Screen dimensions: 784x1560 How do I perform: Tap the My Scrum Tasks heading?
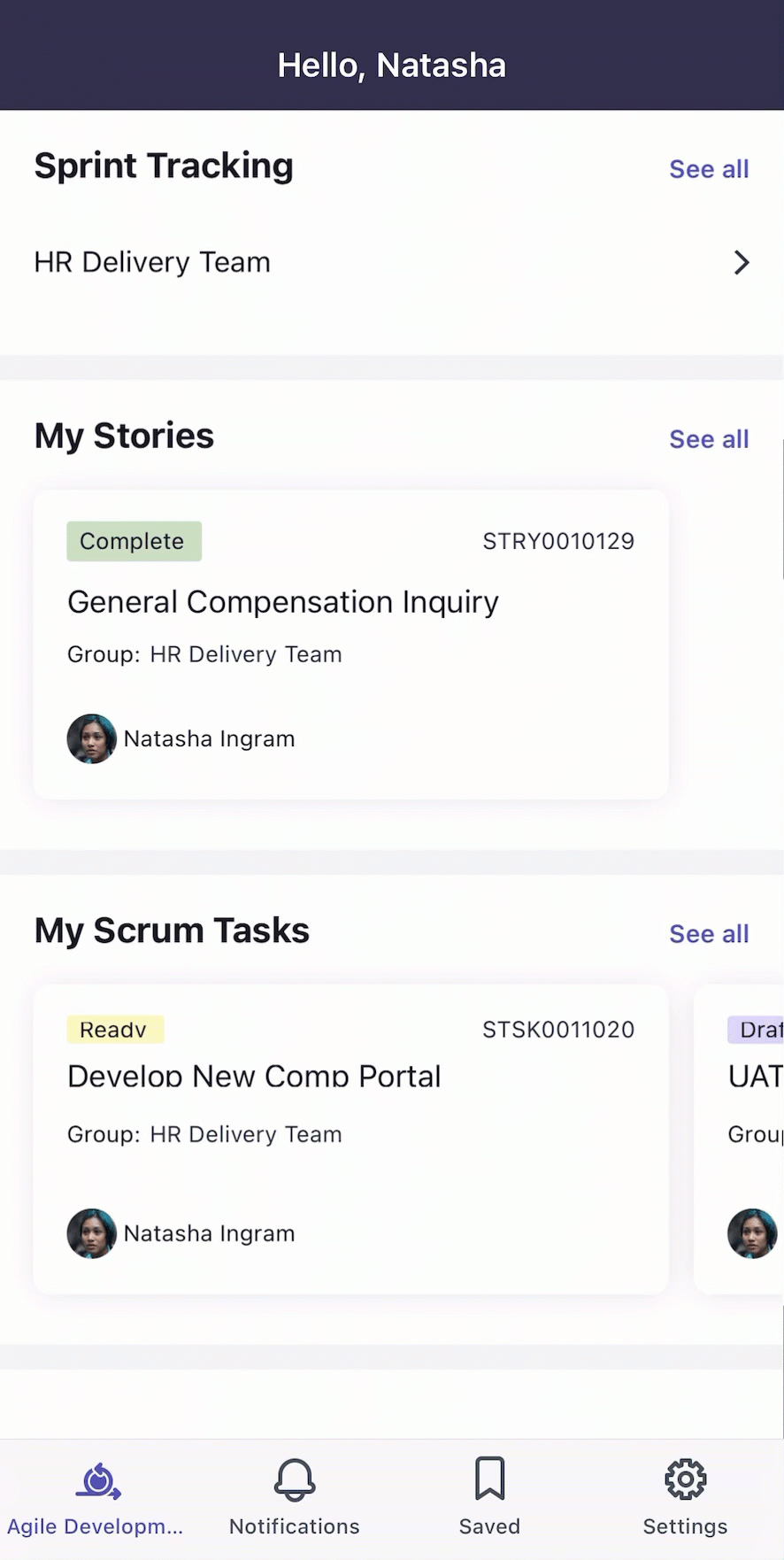pos(172,931)
